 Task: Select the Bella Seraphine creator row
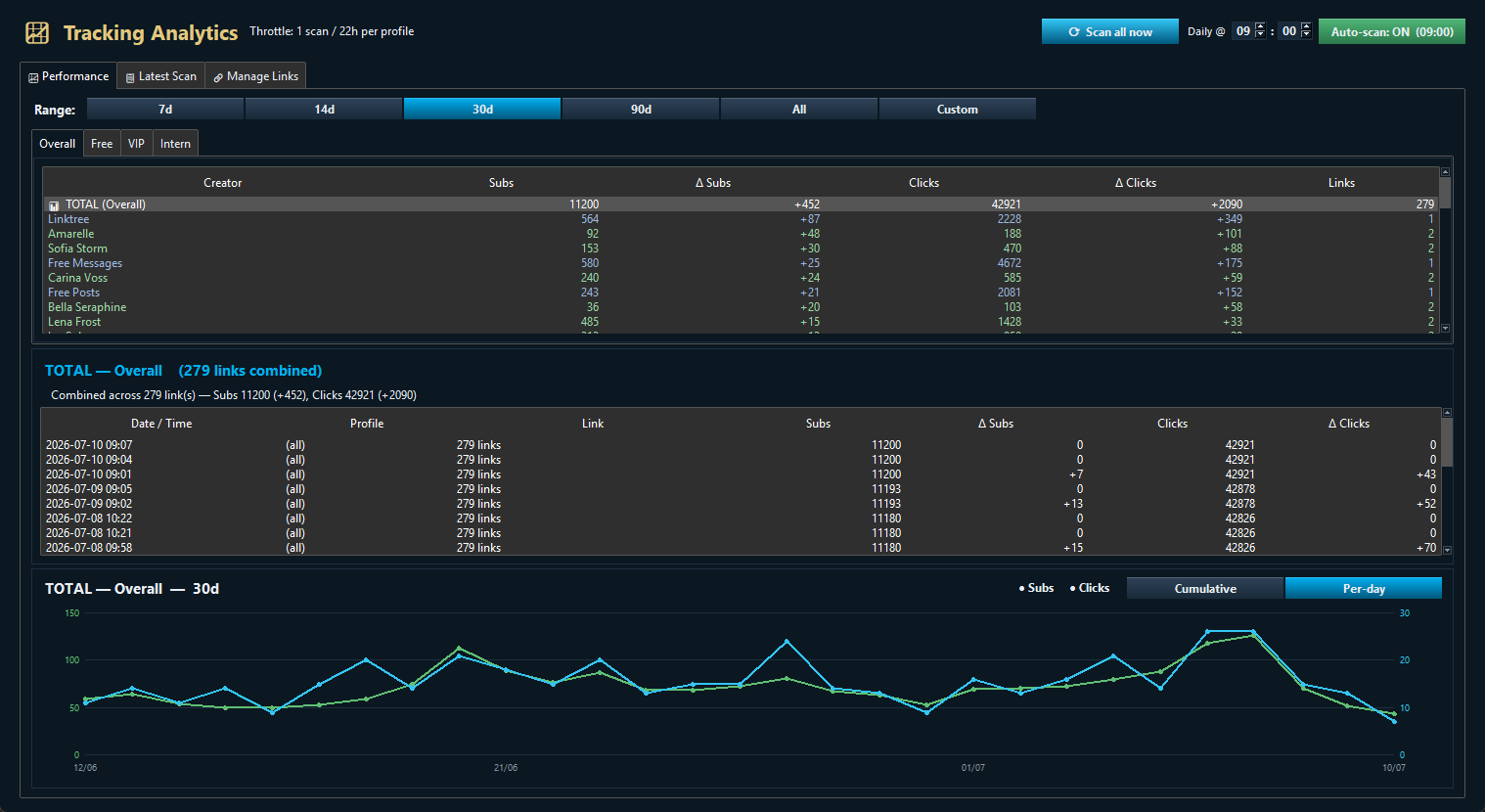(x=741, y=307)
